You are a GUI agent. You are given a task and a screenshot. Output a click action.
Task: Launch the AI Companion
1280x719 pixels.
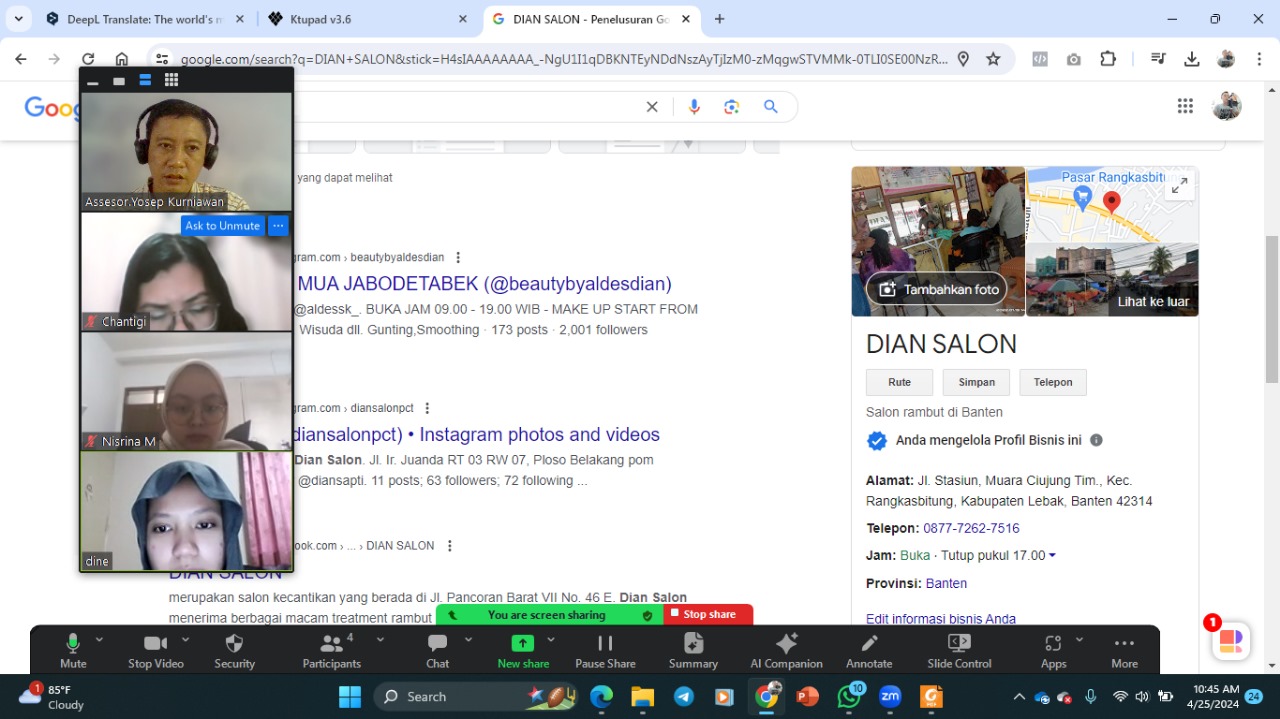(786, 650)
